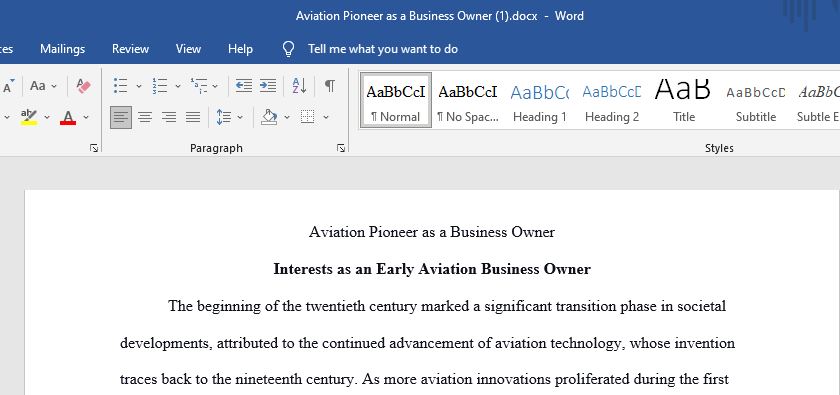Apply shading with paint bucket icon

click(269, 117)
